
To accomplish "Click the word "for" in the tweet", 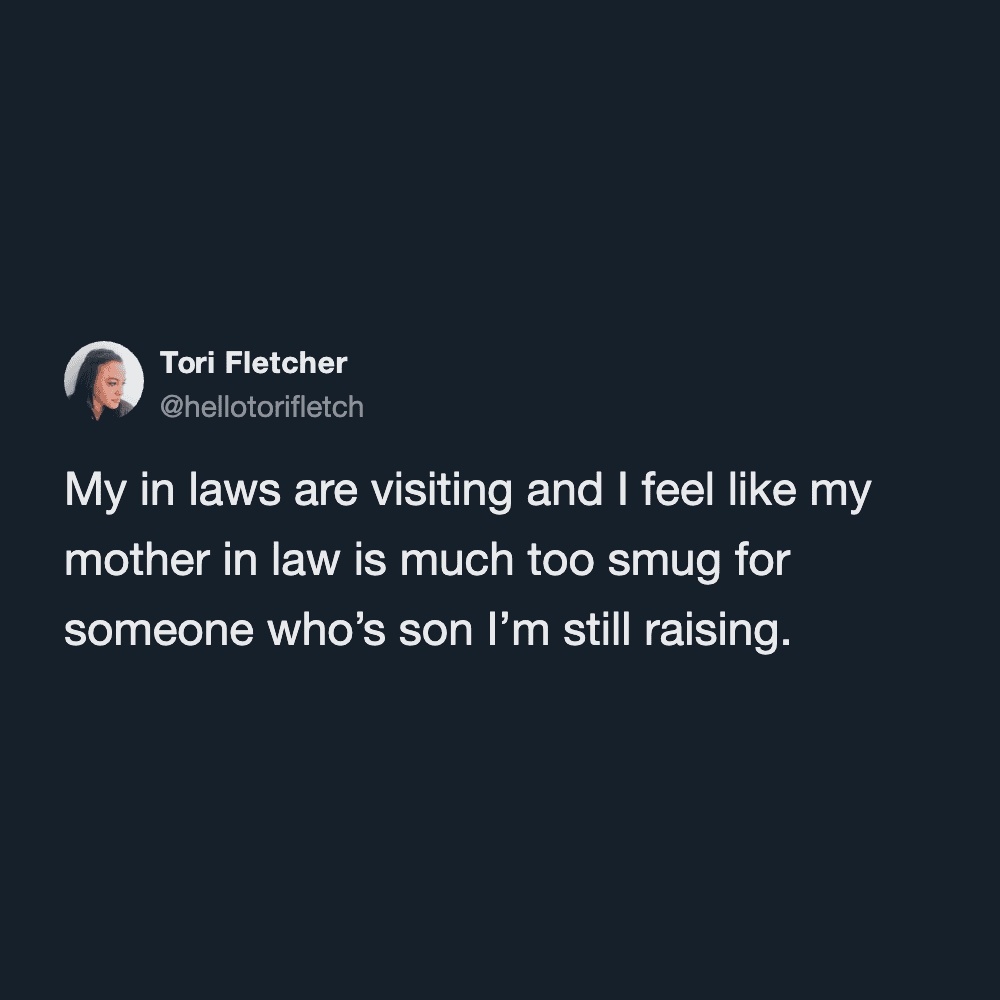I will click(x=762, y=563).
